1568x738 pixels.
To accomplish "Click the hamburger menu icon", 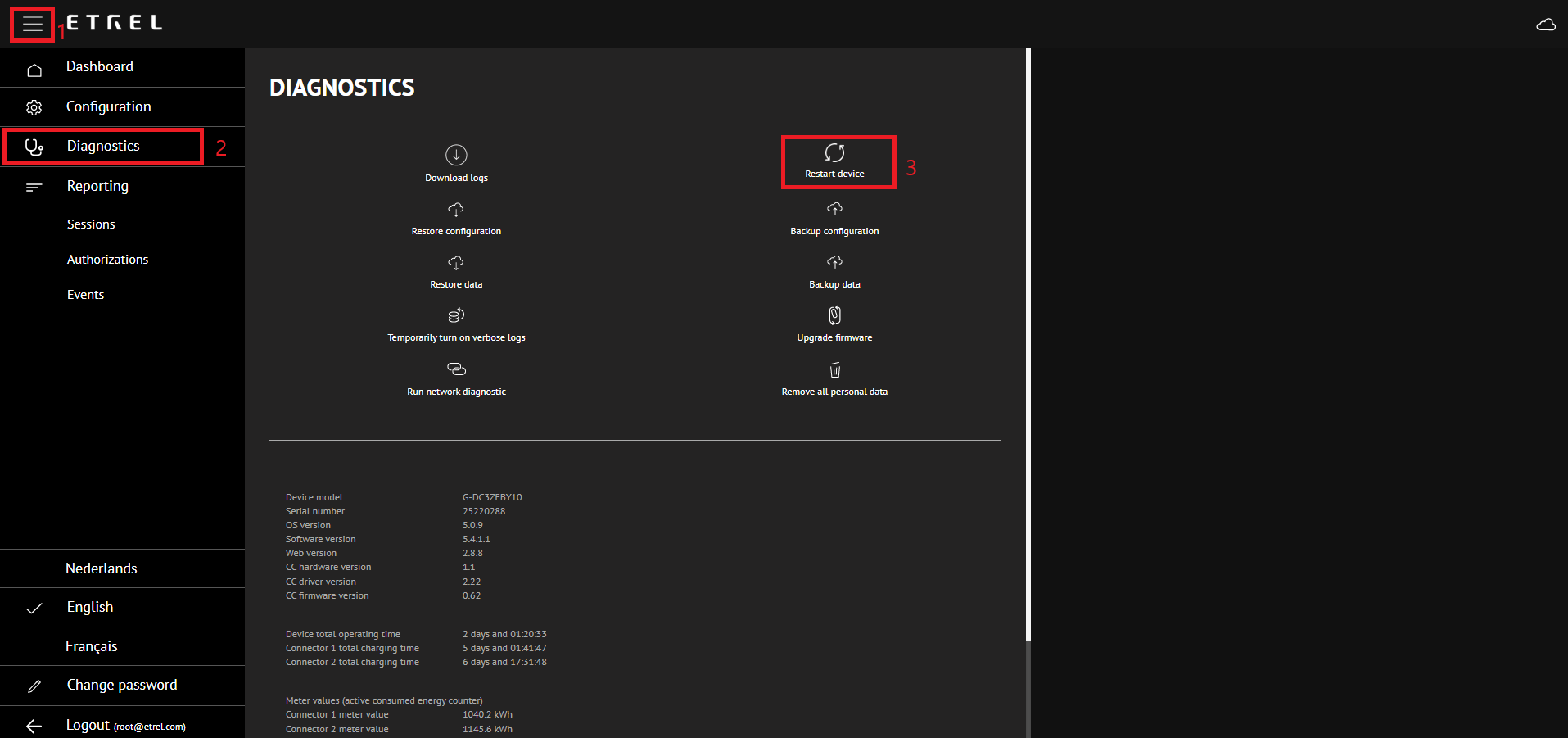I will pos(32,25).
